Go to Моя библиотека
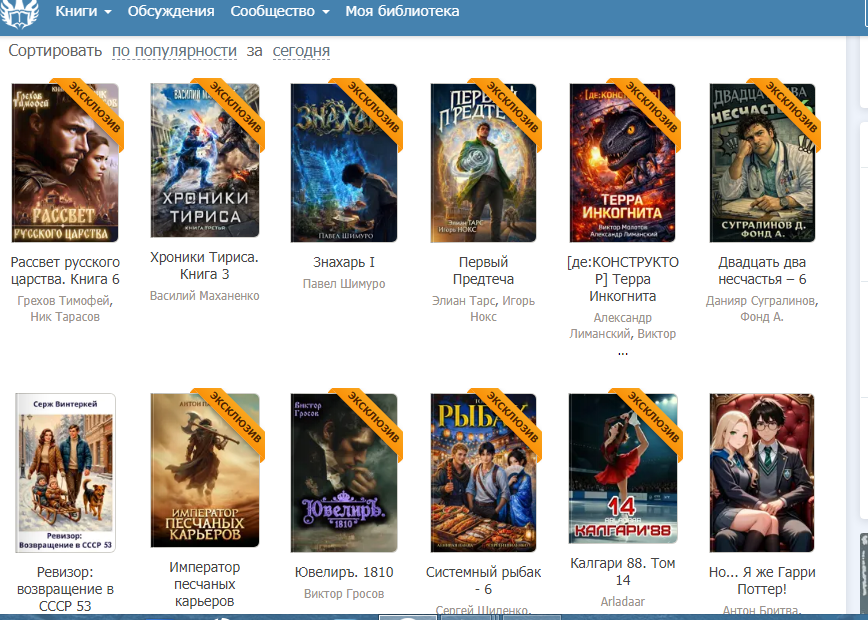The height and width of the screenshot is (620, 868). point(402,11)
